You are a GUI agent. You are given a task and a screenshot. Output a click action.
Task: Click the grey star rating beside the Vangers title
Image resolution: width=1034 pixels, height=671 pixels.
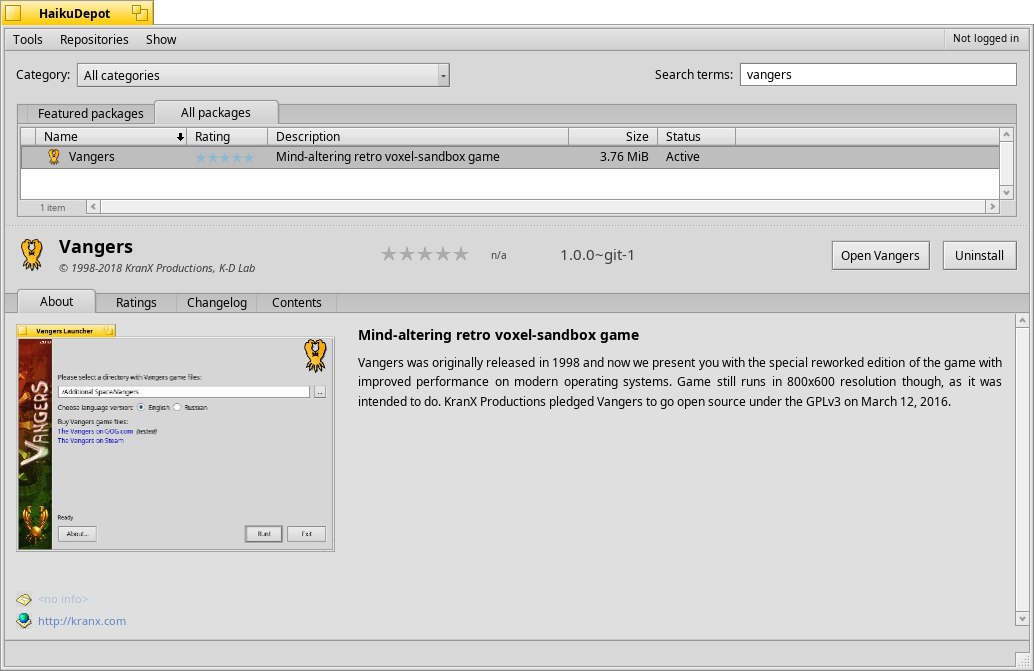pyautogui.click(x=425, y=254)
